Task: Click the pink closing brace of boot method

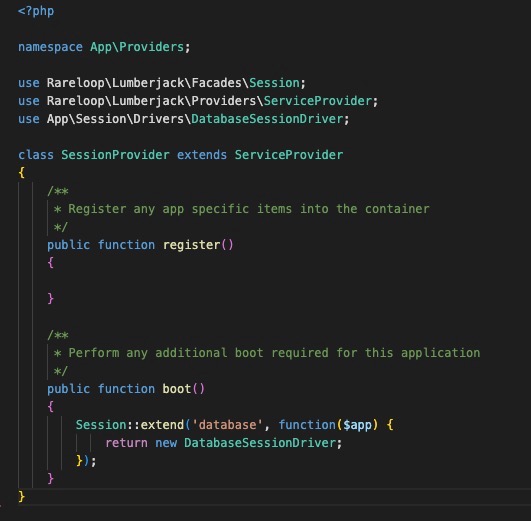Action: pyautogui.click(x=50, y=479)
